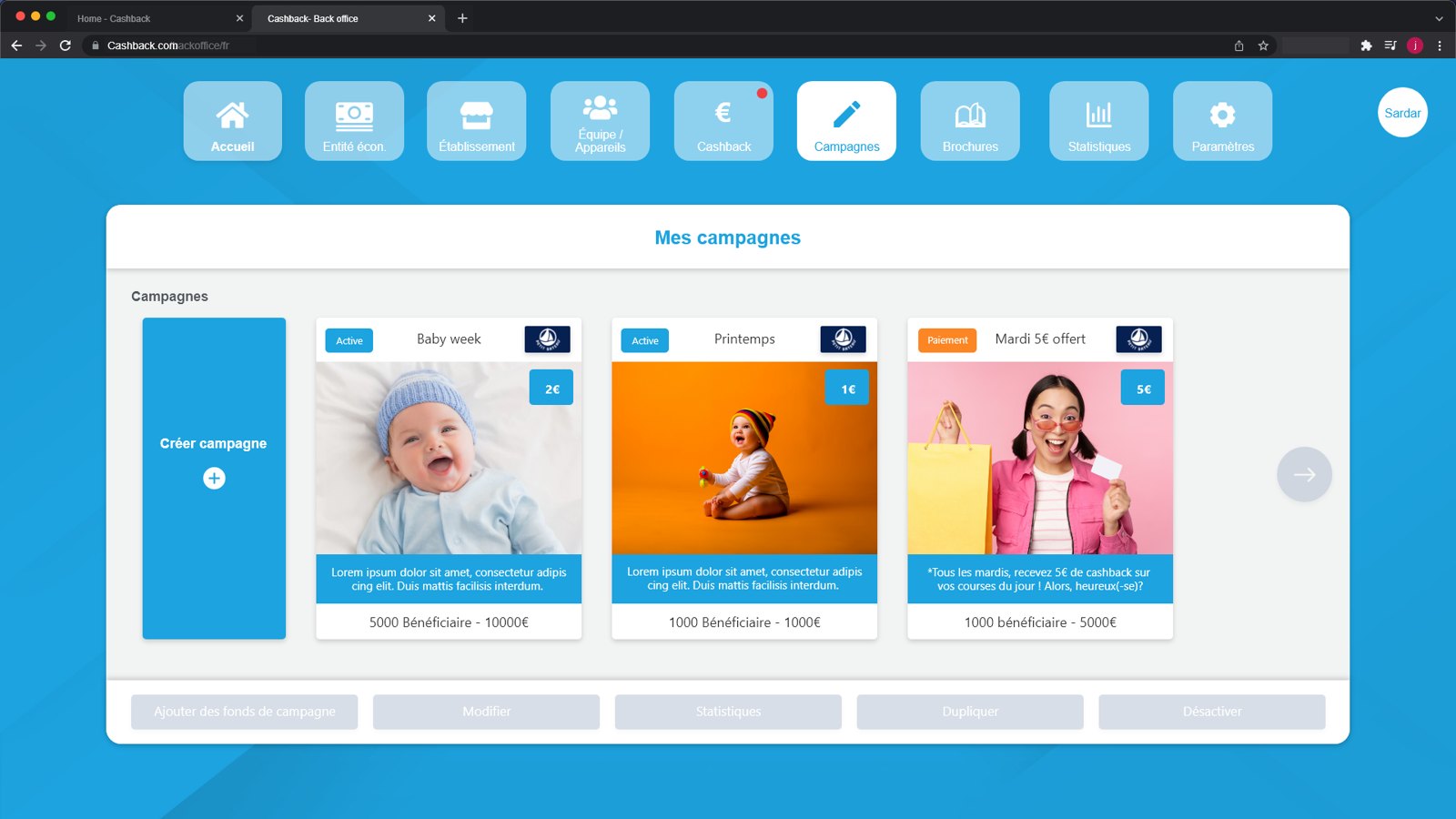Select the Baby week baby photo

point(449,459)
